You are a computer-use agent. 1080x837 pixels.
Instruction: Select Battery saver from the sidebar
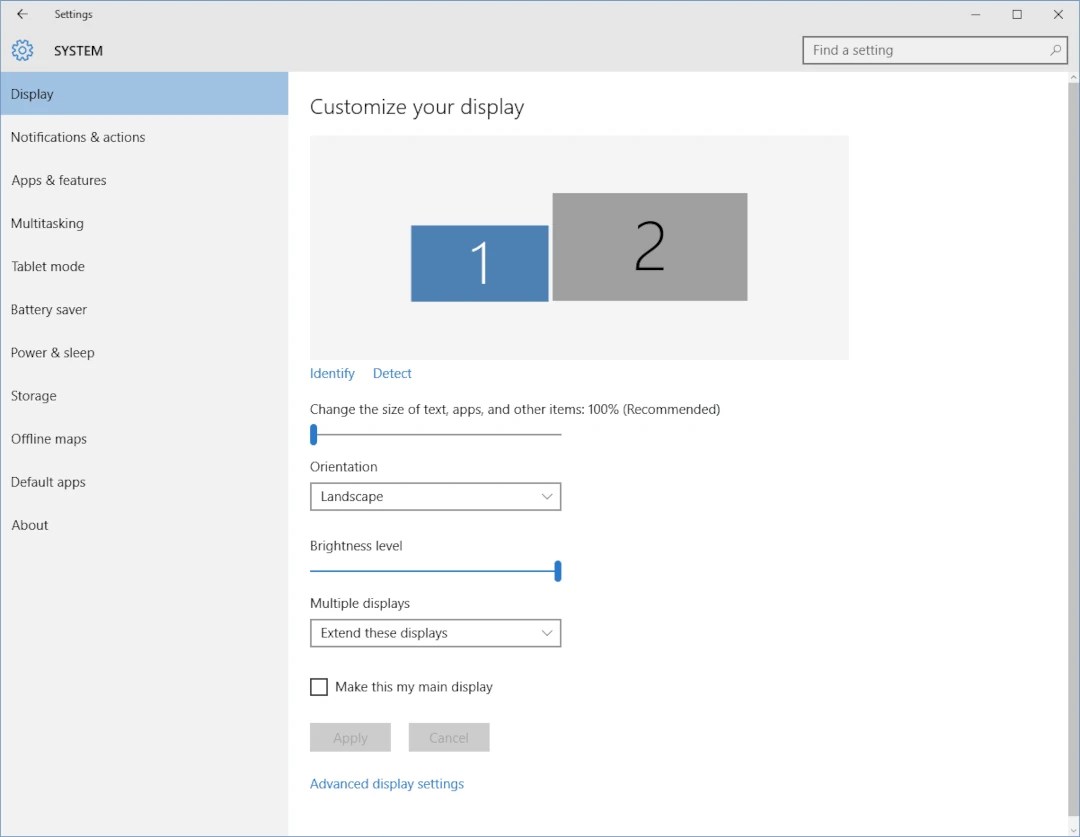click(48, 309)
